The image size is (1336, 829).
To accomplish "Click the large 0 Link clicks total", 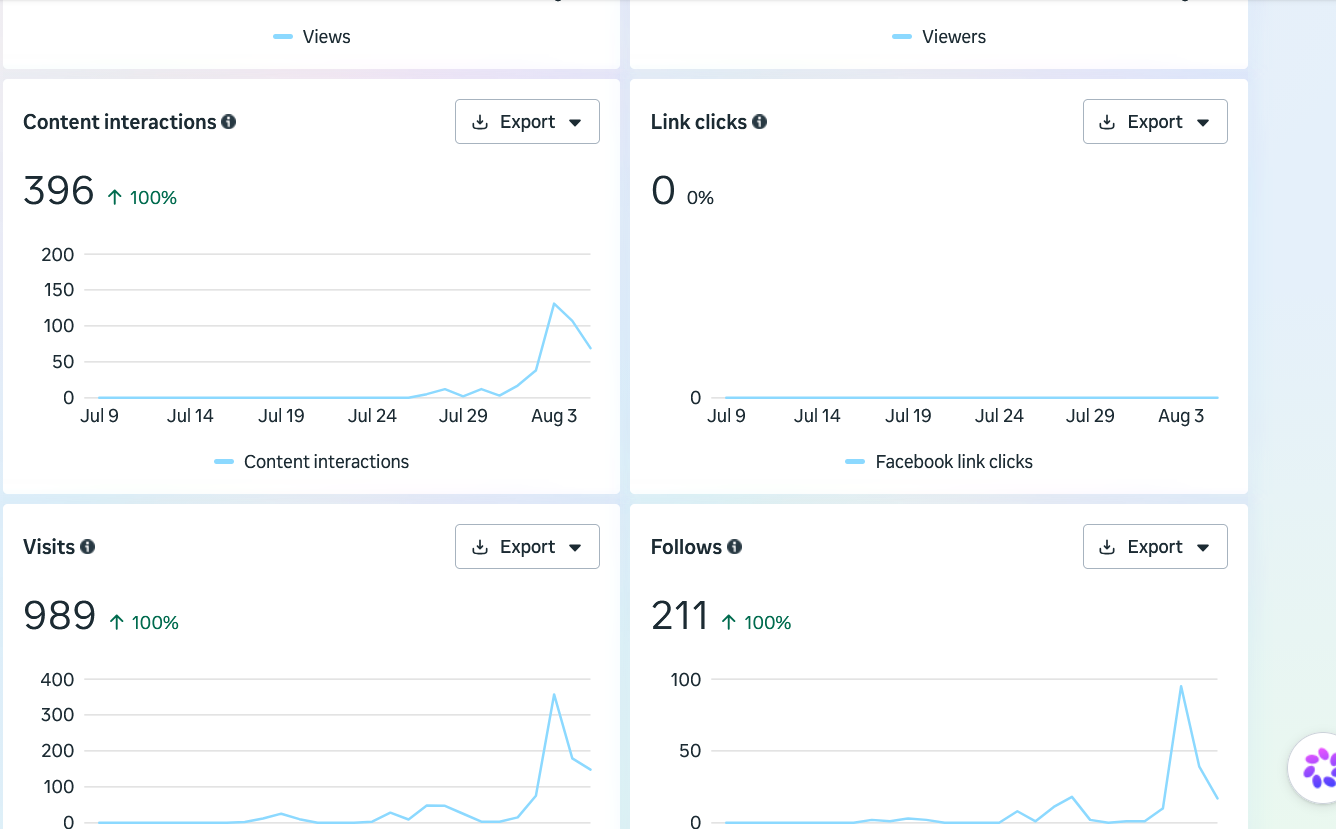I will 663,191.
